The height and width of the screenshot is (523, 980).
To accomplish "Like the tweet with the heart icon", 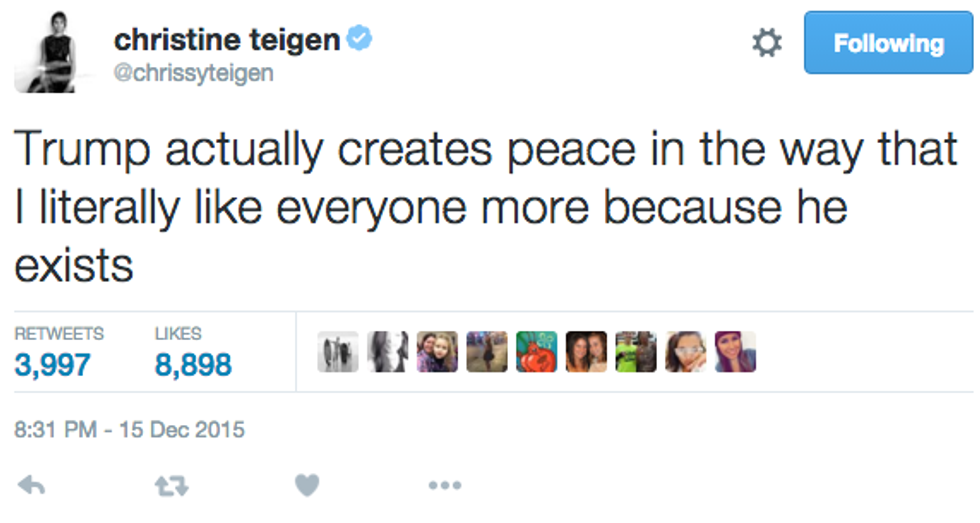I will pos(307,486).
